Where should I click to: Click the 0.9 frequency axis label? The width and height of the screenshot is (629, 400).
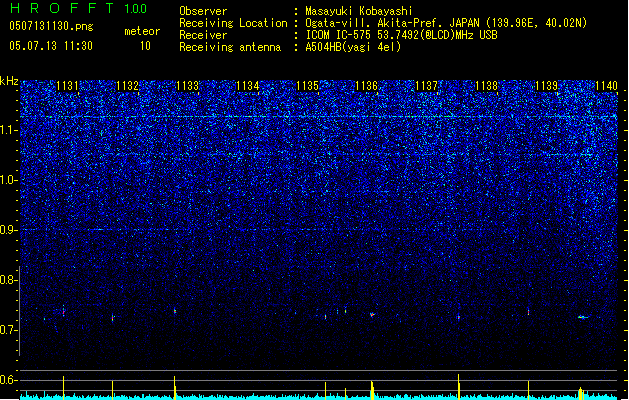click(8, 230)
